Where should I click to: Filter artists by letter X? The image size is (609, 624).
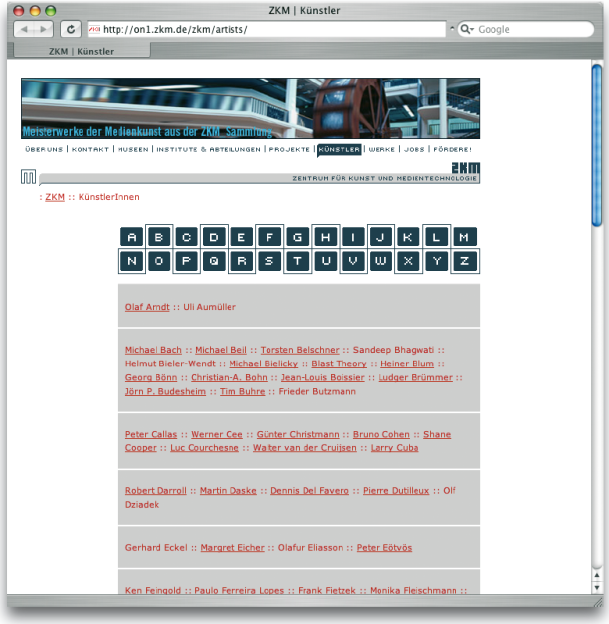(408, 261)
